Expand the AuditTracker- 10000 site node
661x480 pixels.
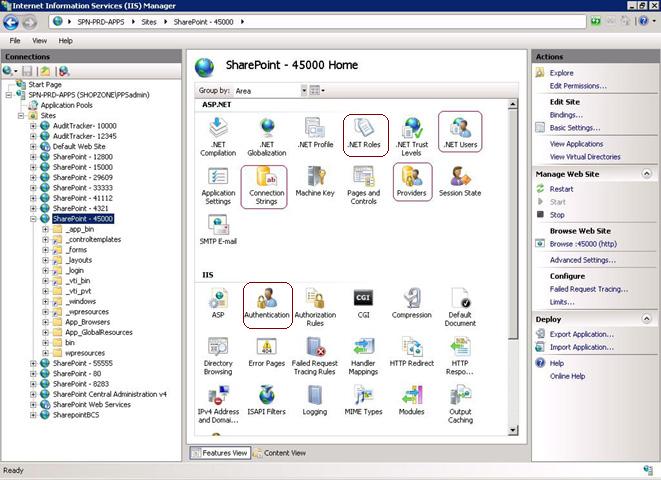33,126
